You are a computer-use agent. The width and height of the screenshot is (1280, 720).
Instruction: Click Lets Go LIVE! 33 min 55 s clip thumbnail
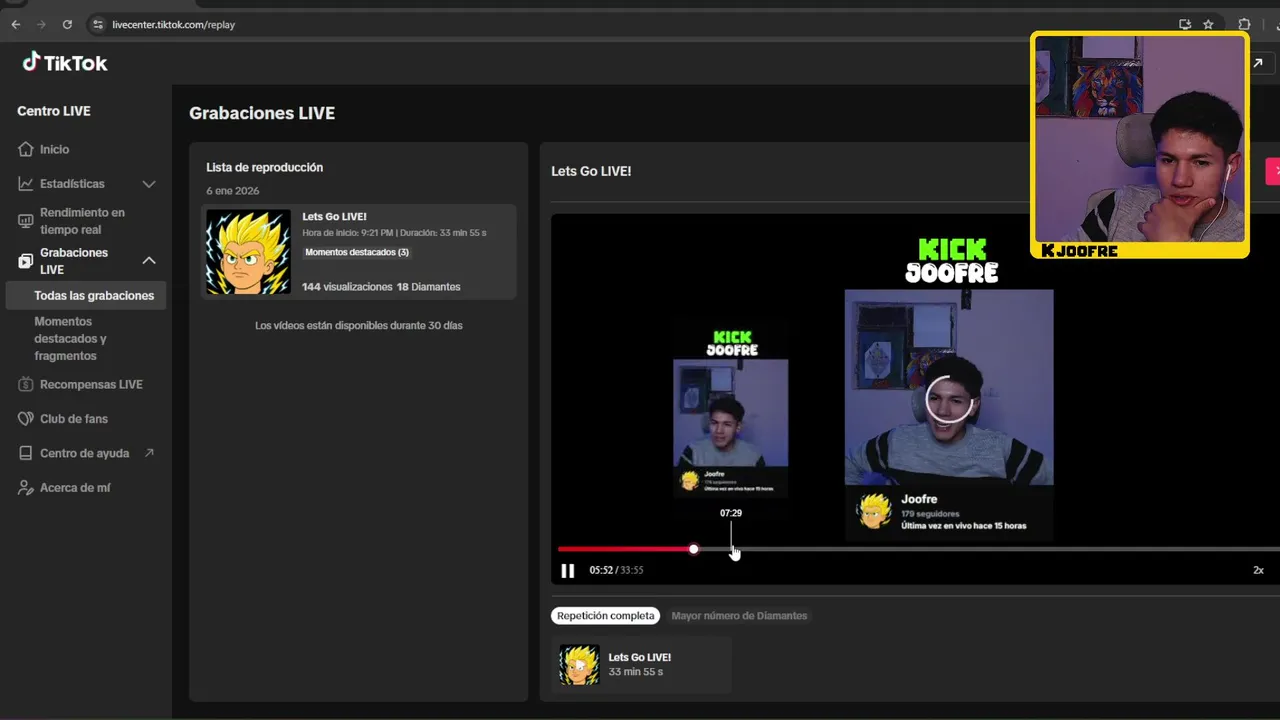tap(579, 665)
